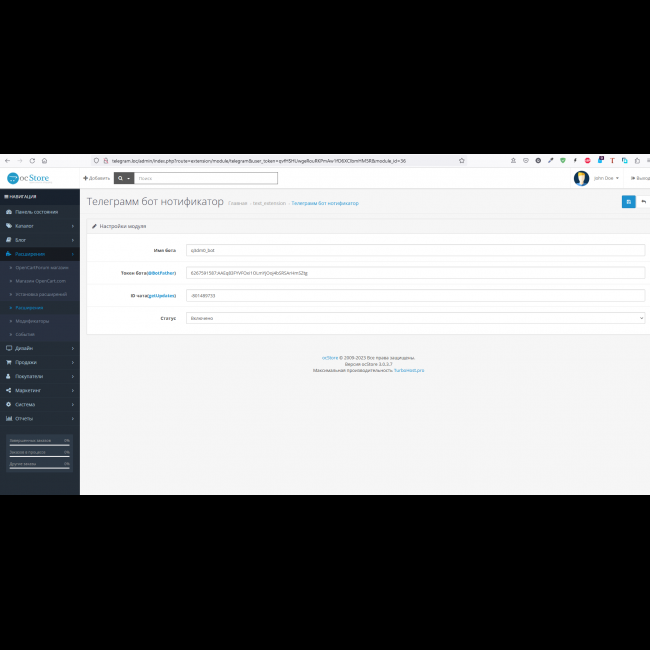Click the back arrow button
This screenshot has height=650, width=650.
643,201
